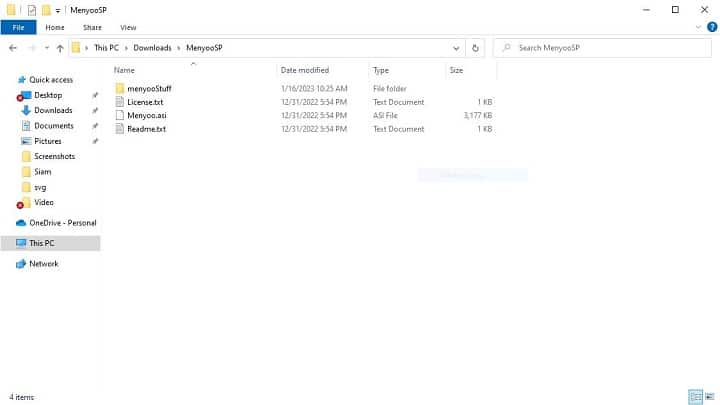Select the Menyoo.asi file name
Screen dimensions: 720x405
click(x=146, y=115)
